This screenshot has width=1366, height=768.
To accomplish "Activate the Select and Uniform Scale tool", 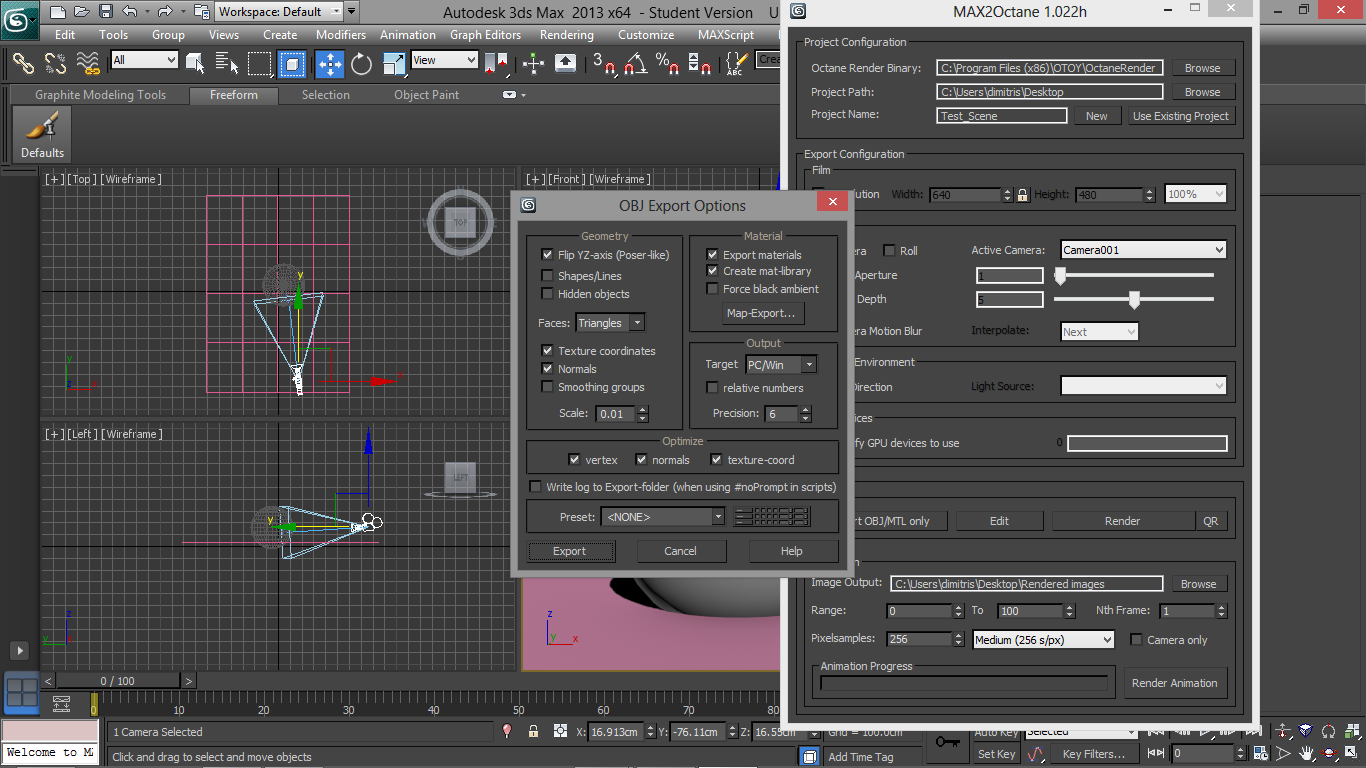I will point(395,63).
